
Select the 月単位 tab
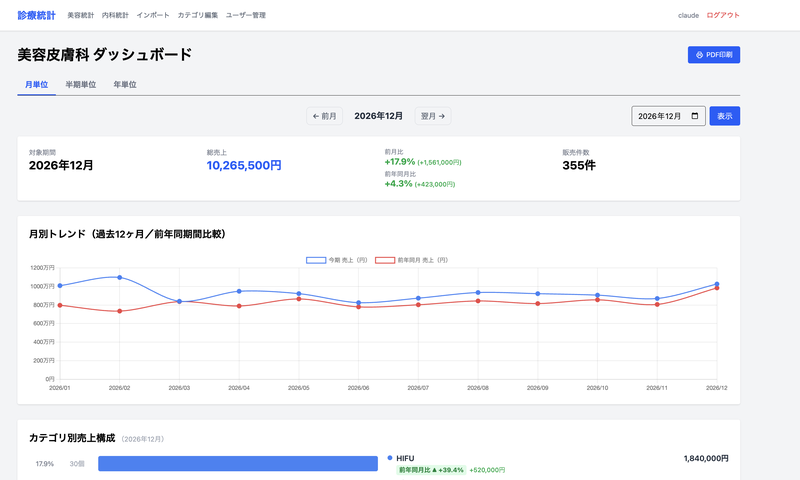[x=36, y=85]
